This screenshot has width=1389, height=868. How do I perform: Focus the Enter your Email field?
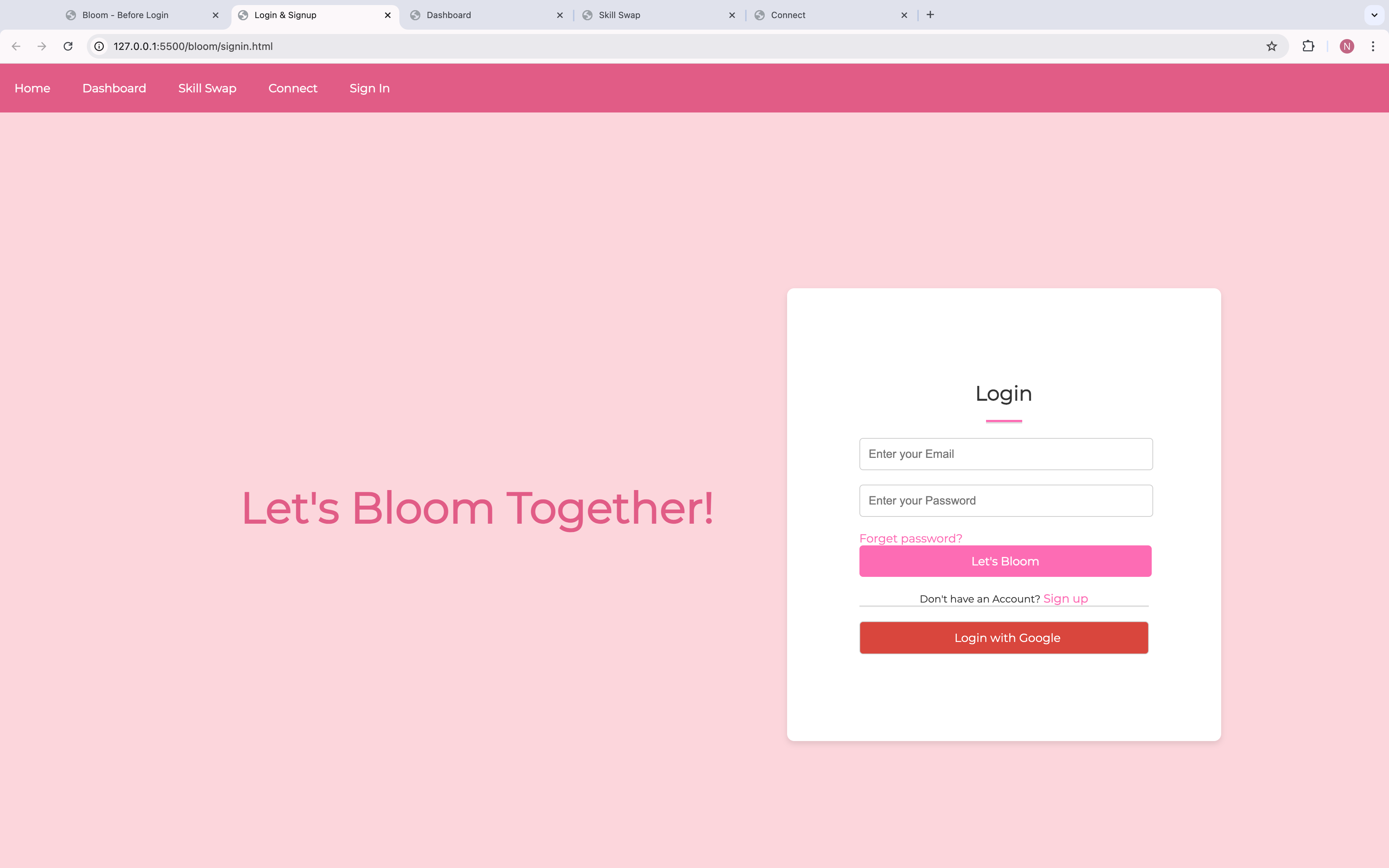(x=1006, y=454)
